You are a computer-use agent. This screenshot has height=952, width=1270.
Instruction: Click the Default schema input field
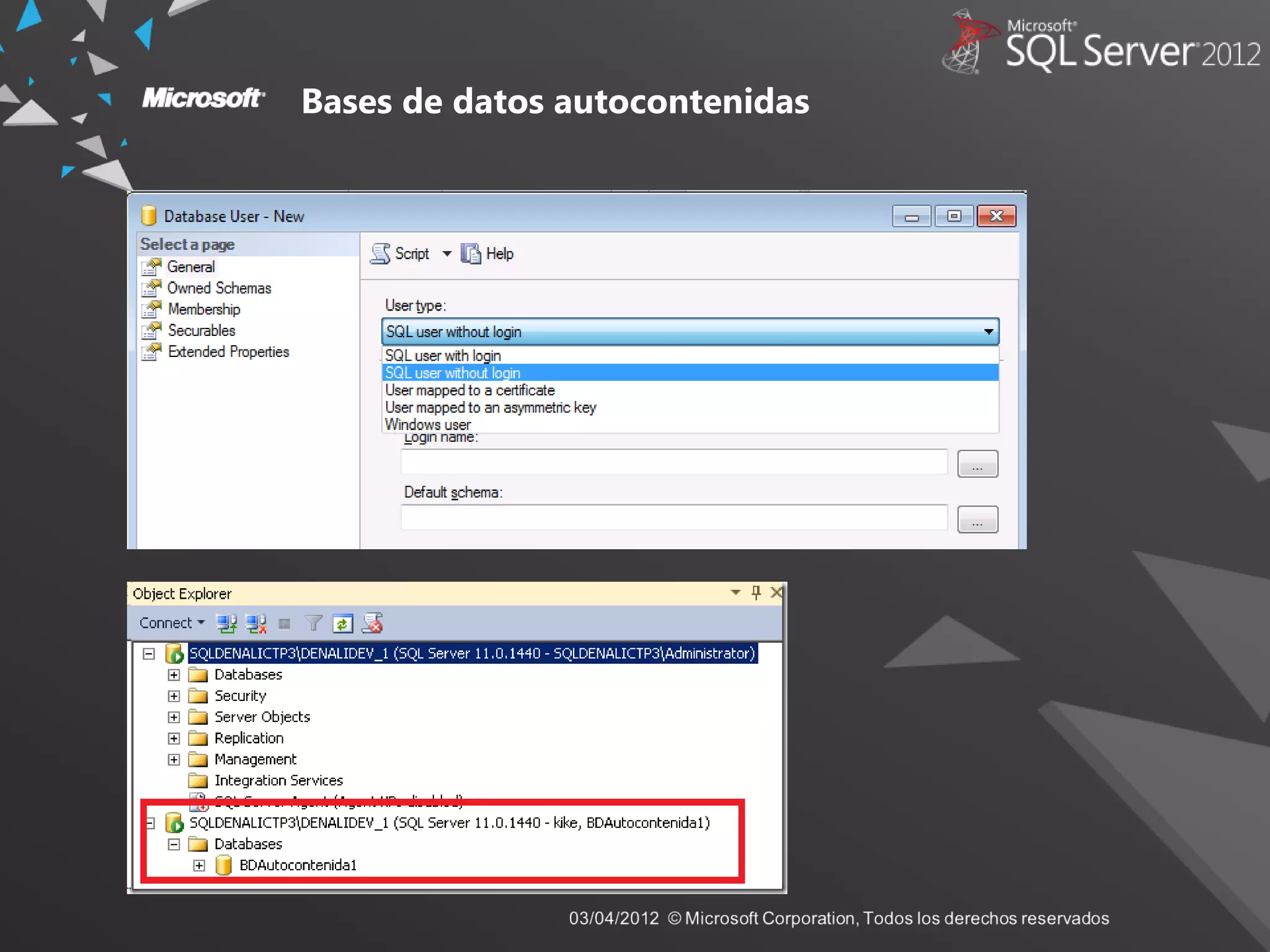[x=674, y=518]
